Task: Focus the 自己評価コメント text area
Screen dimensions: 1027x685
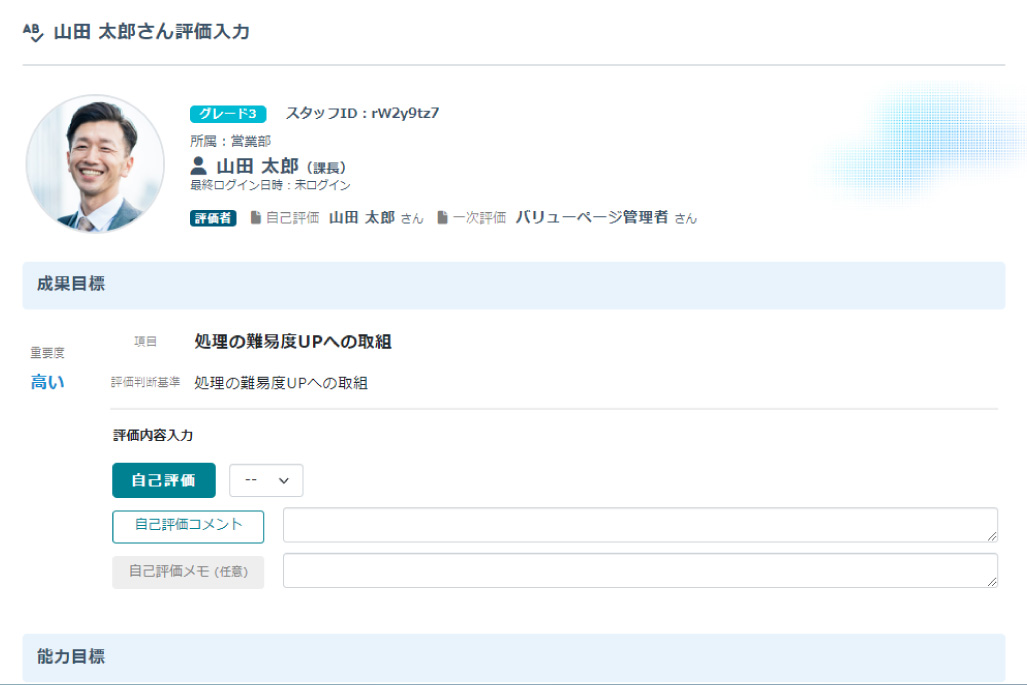Action: (640, 525)
